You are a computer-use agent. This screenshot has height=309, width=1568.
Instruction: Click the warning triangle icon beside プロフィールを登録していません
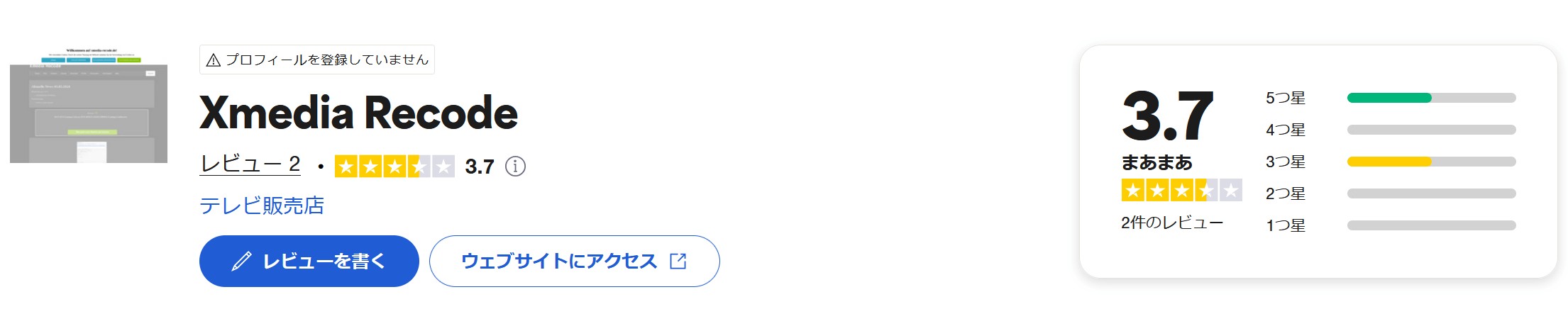coord(213,60)
